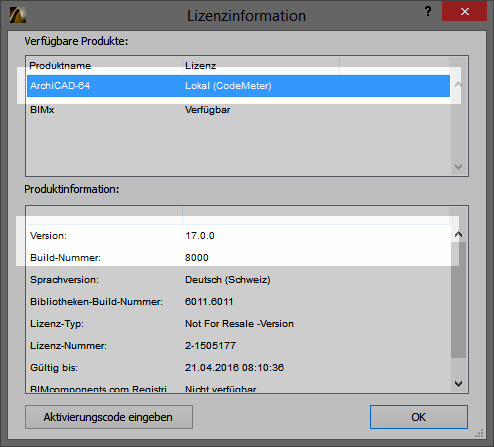Click the Lizenz column header

261,65
